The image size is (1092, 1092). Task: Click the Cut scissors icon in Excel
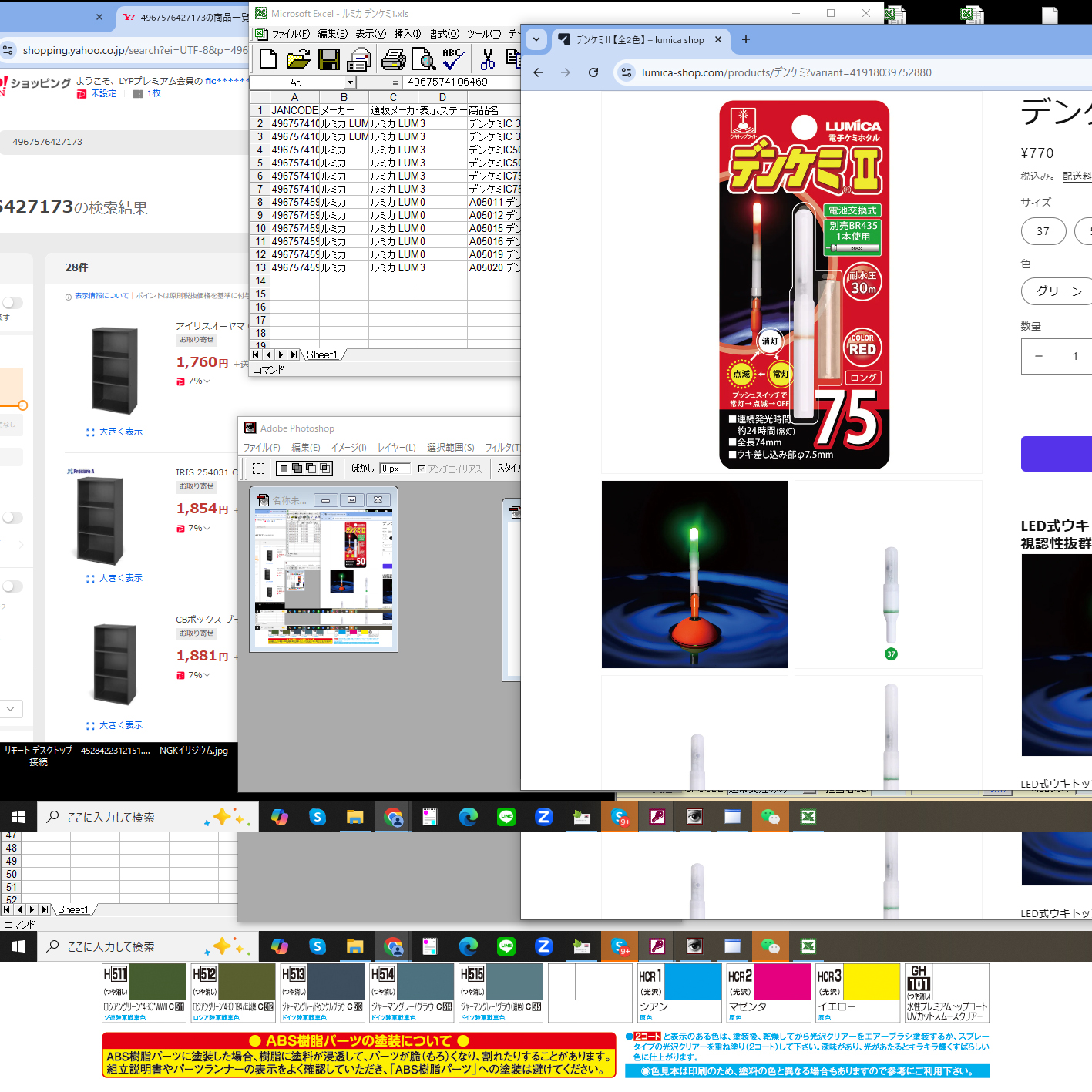pyautogui.click(x=487, y=59)
